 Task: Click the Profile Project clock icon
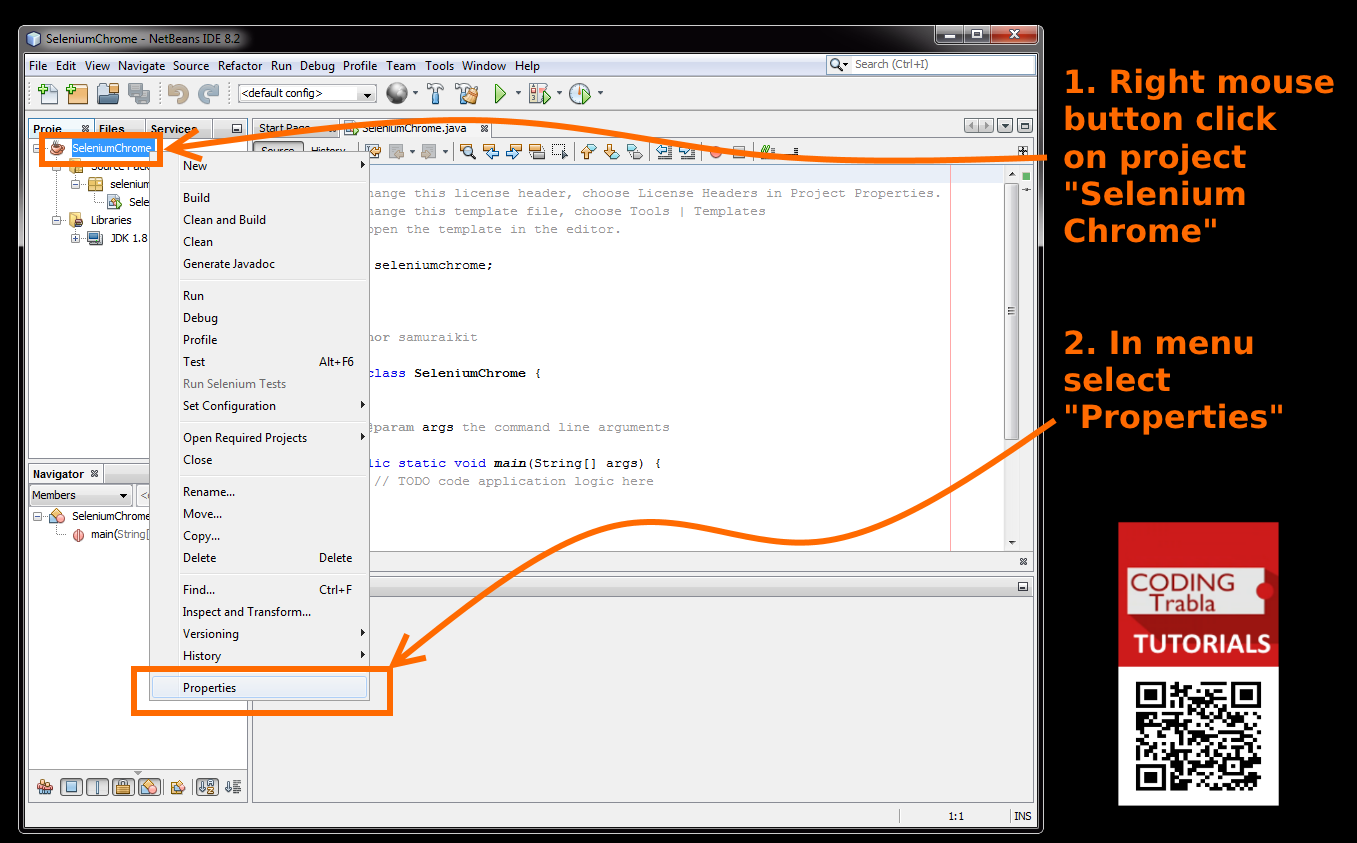coord(580,93)
